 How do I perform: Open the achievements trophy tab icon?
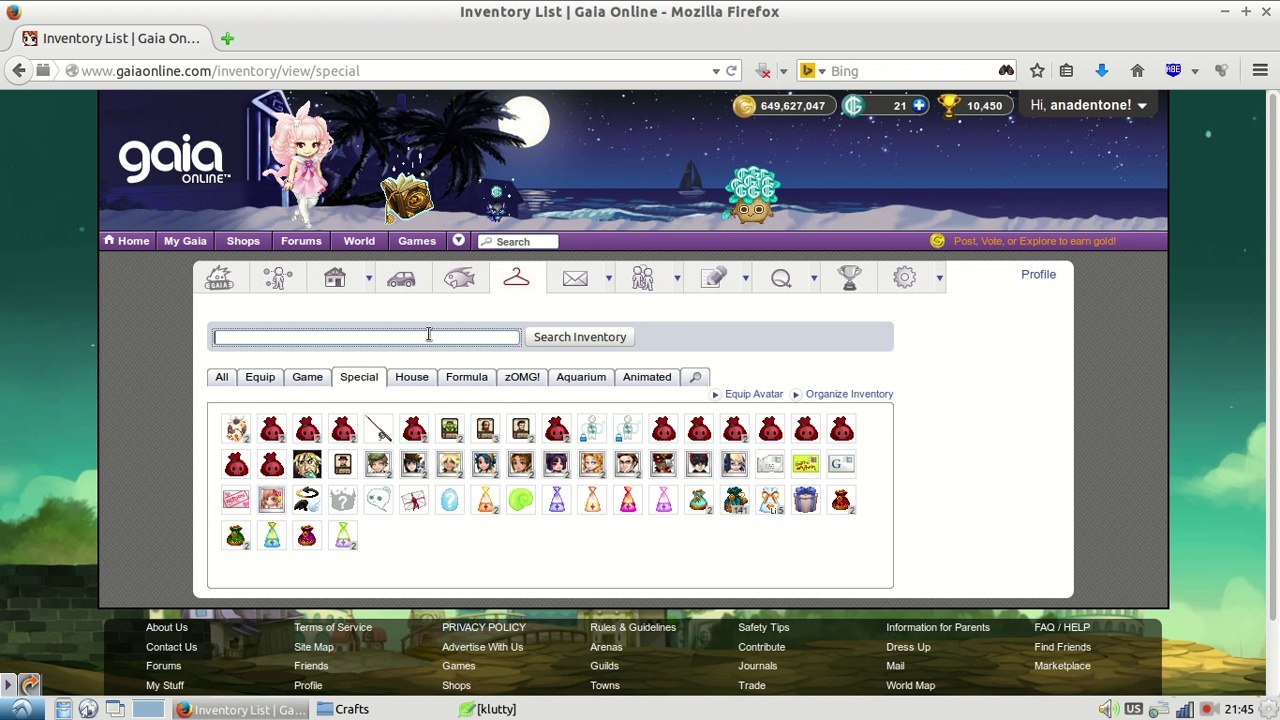point(849,278)
